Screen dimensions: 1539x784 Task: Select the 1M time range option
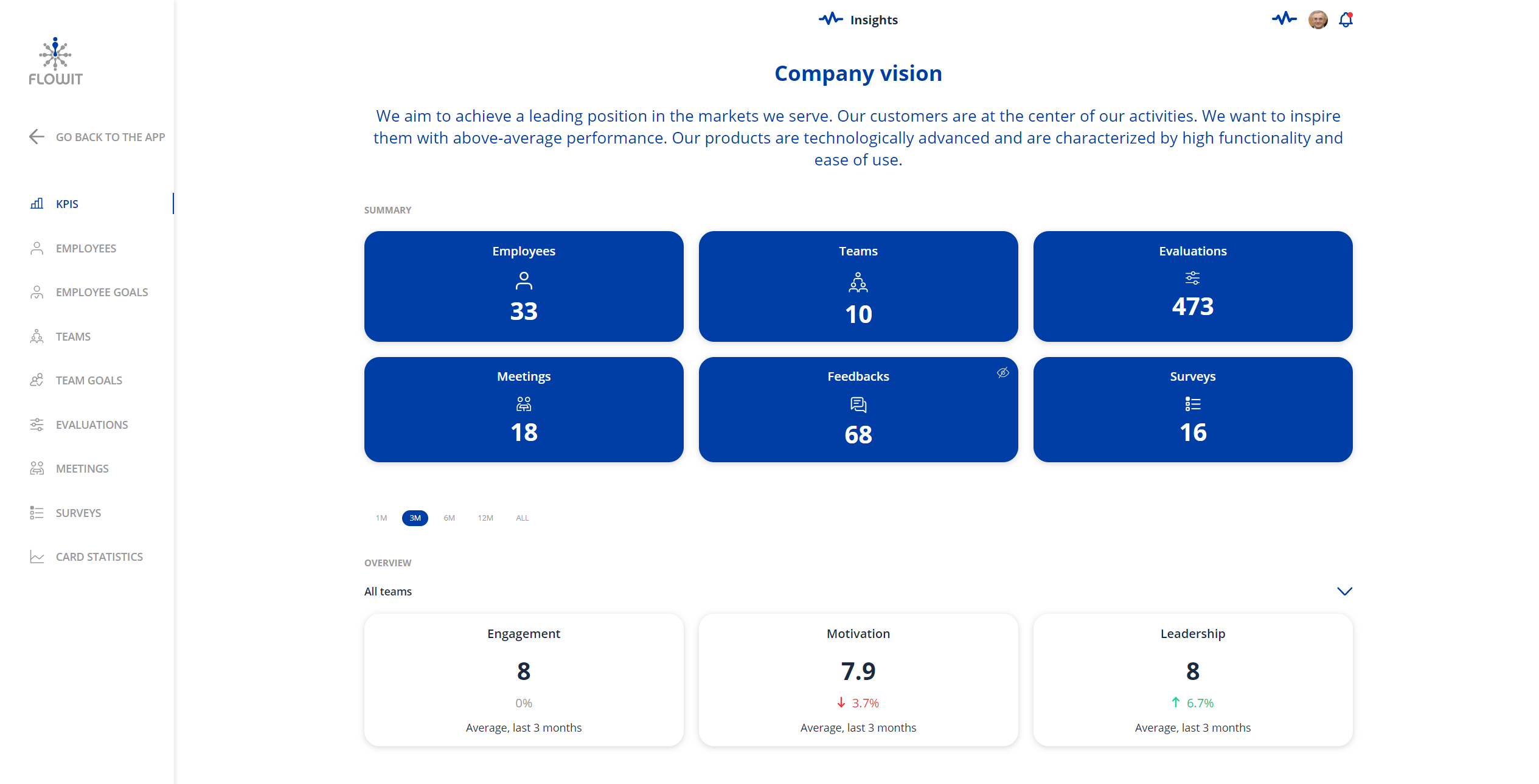(x=381, y=518)
